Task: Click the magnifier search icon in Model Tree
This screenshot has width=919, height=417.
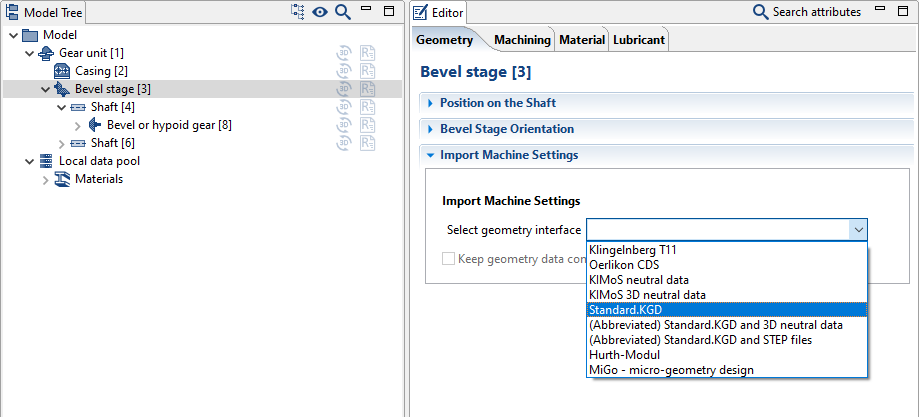Action: (343, 12)
